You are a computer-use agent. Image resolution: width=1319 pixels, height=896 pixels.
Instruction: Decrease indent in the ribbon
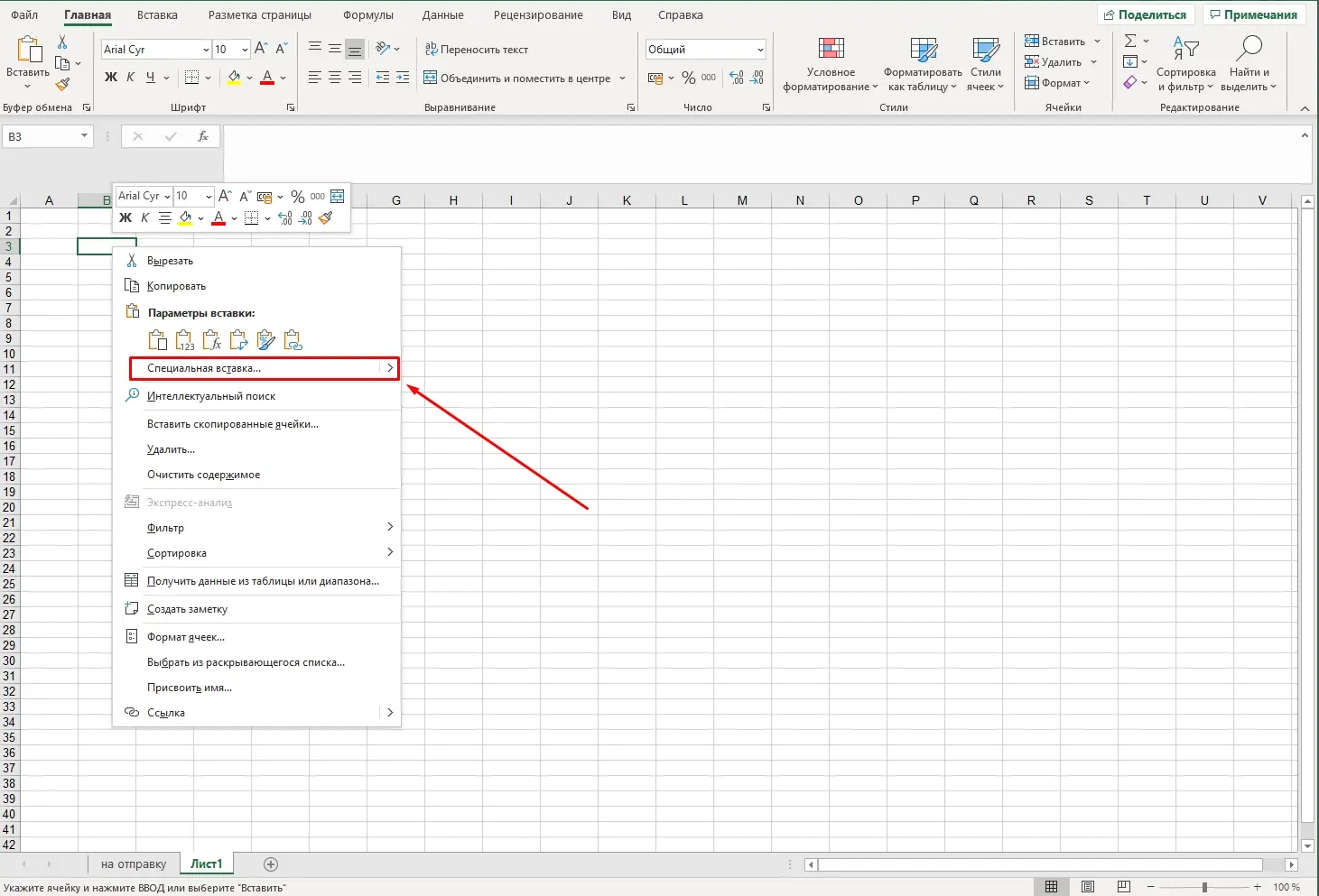(x=382, y=79)
